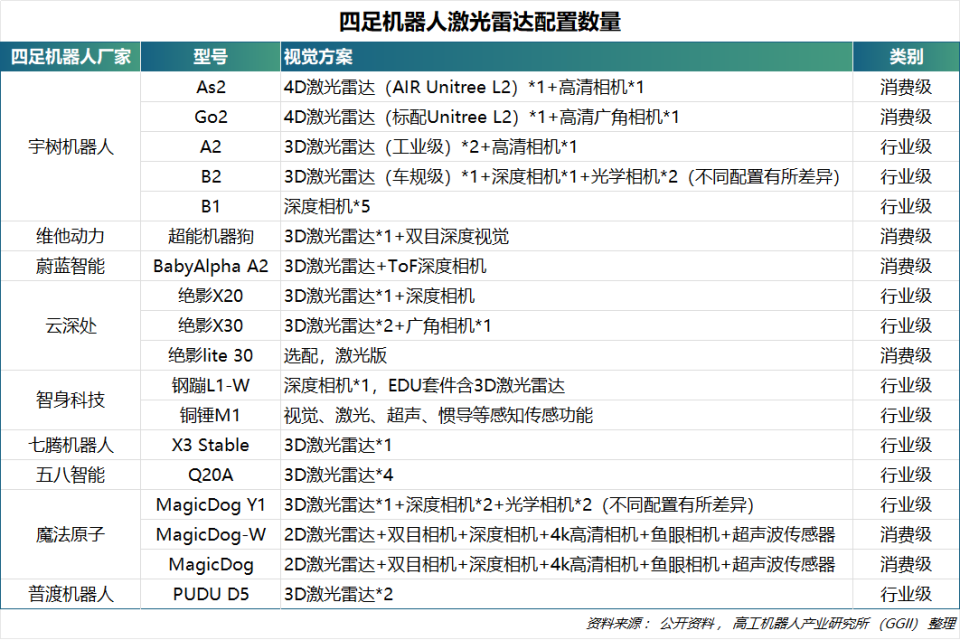Select the 视觉方案 column header
Screen dimensions: 960x640
[566, 56]
